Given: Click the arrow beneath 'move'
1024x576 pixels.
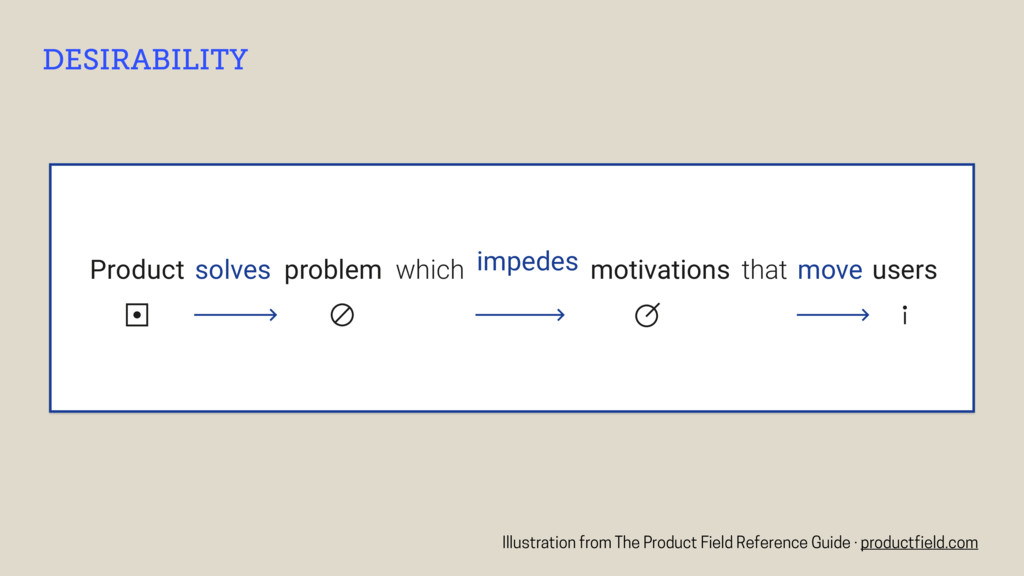Looking at the screenshot, I should [x=833, y=316].
